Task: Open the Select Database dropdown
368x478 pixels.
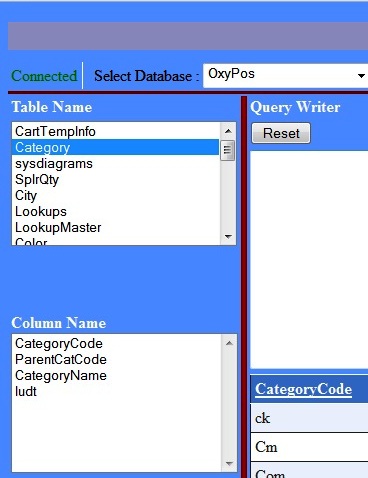Action: 287,76
